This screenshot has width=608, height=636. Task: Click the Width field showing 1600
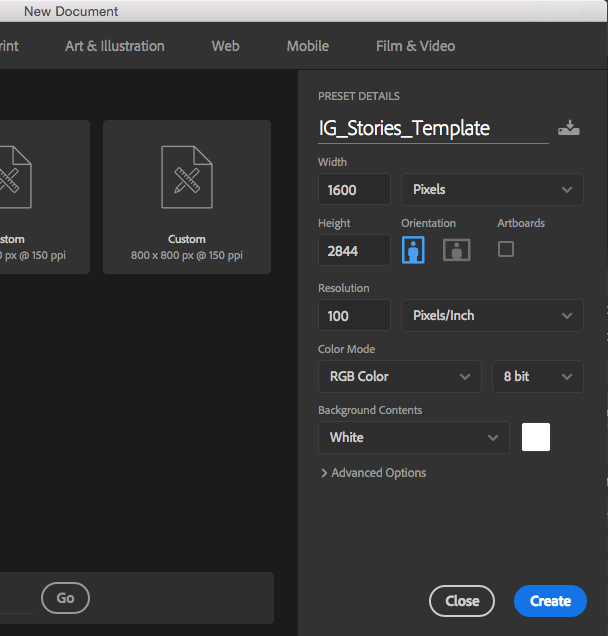(x=354, y=189)
